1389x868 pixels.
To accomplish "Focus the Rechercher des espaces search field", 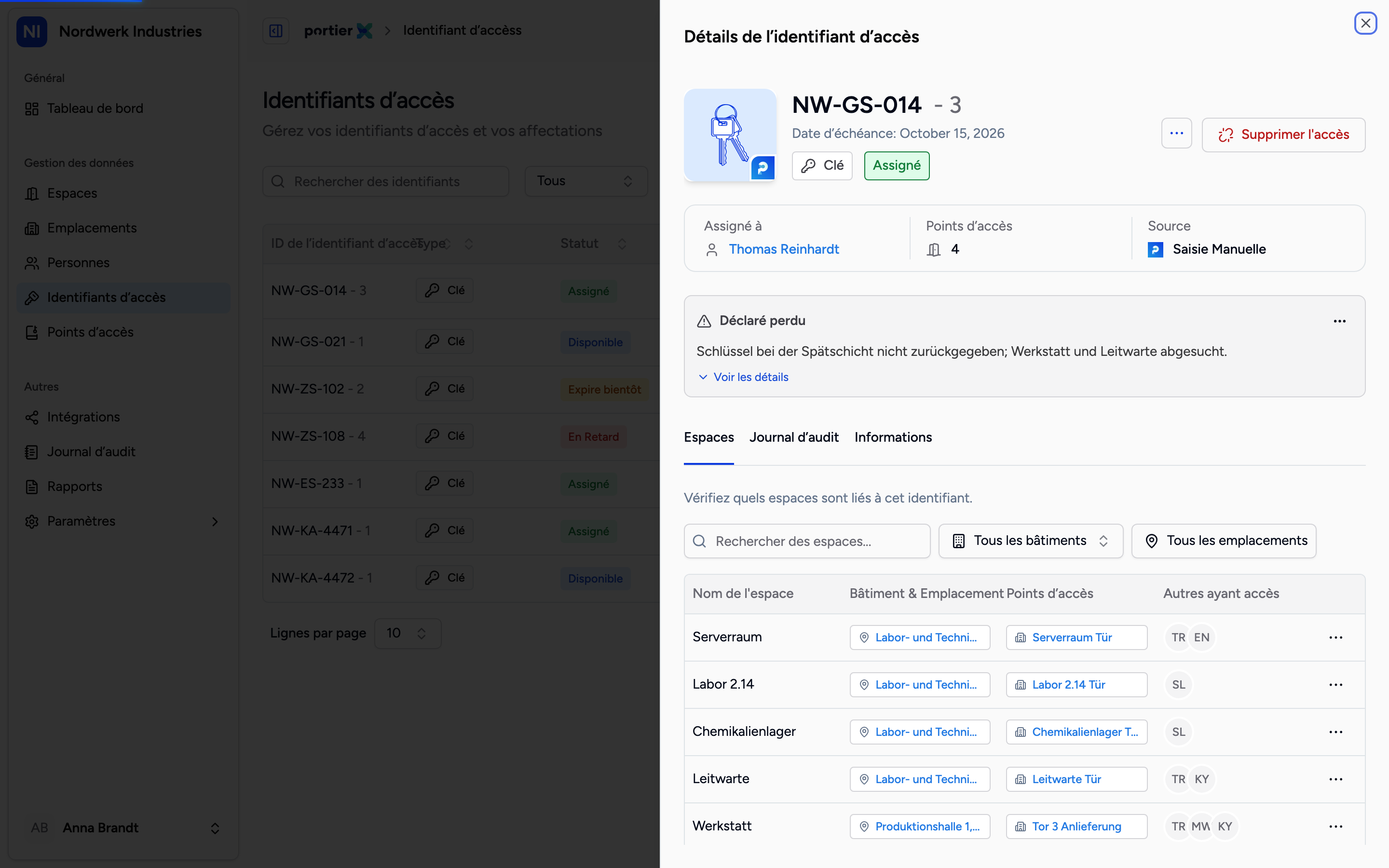I will [806, 541].
